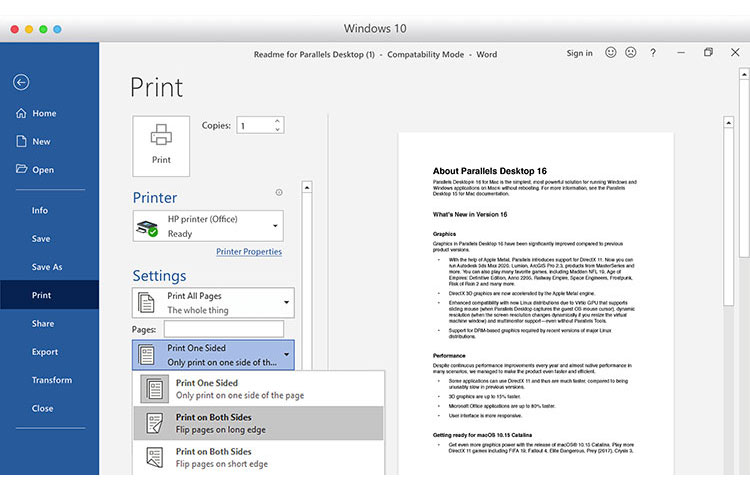Image resolution: width=750 pixels, height=490 pixels.
Task: Click the large Print button with printer icon
Action: point(161,146)
